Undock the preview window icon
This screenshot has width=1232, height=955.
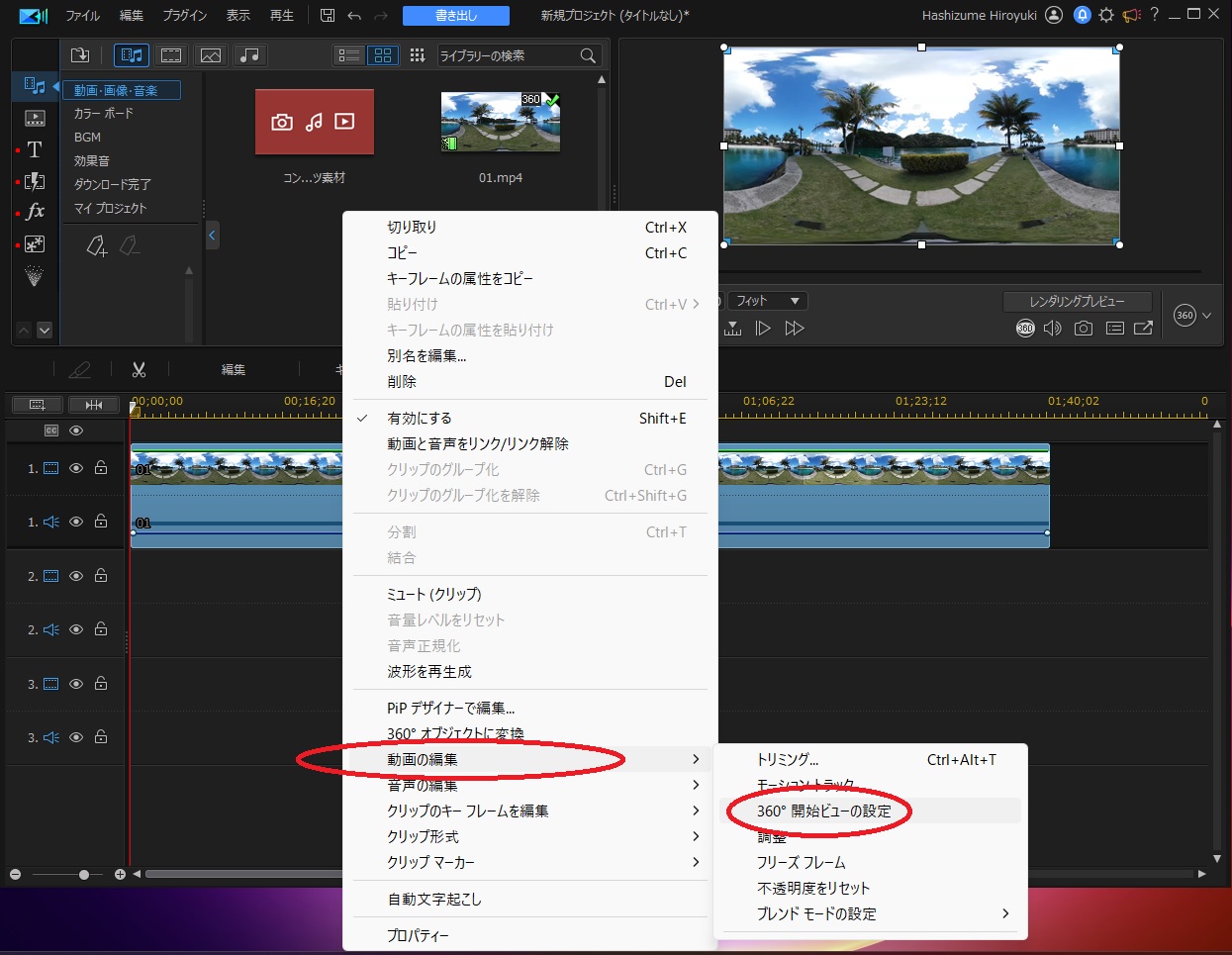click(x=1143, y=328)
